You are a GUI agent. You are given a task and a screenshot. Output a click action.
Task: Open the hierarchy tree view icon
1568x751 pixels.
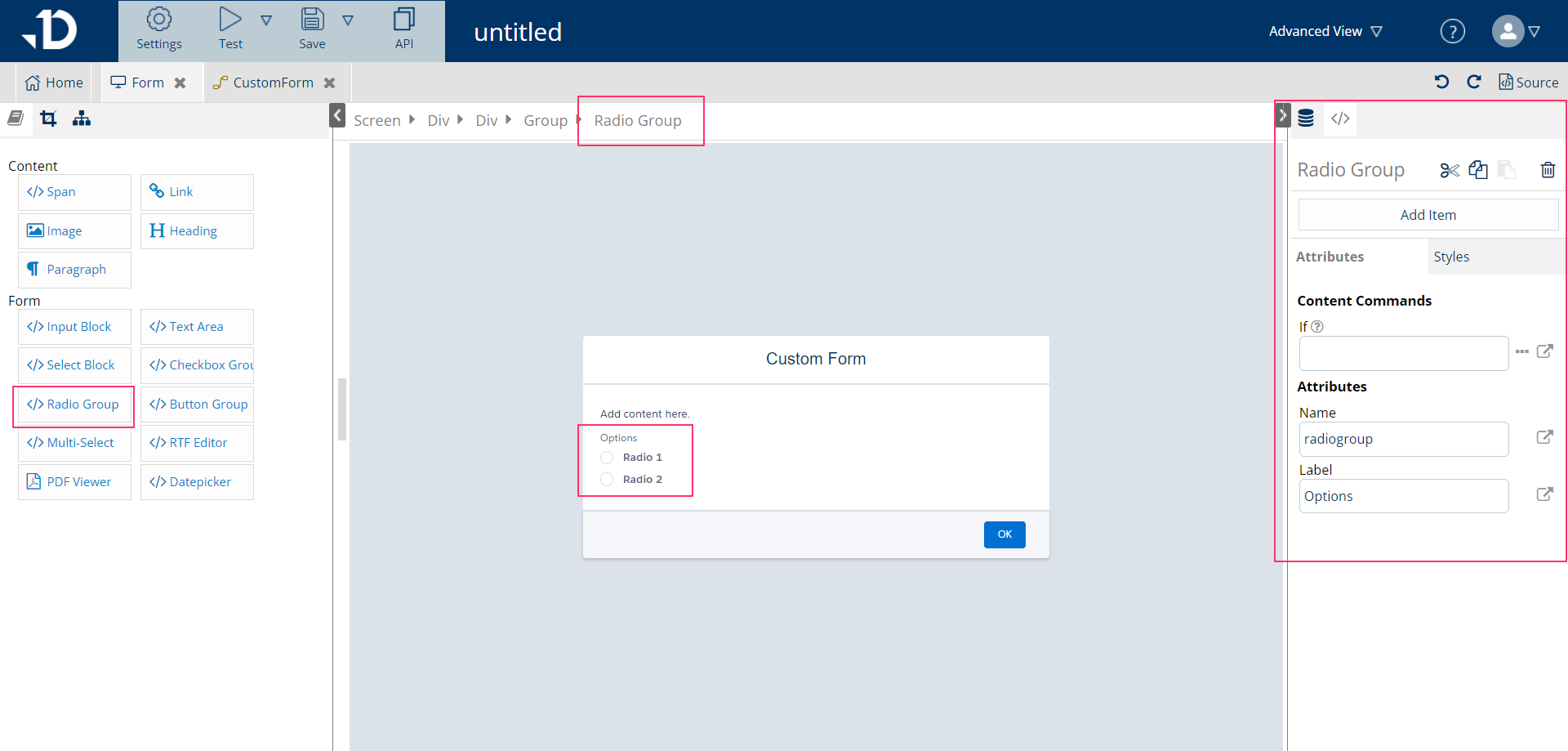[x=82, y=119]
